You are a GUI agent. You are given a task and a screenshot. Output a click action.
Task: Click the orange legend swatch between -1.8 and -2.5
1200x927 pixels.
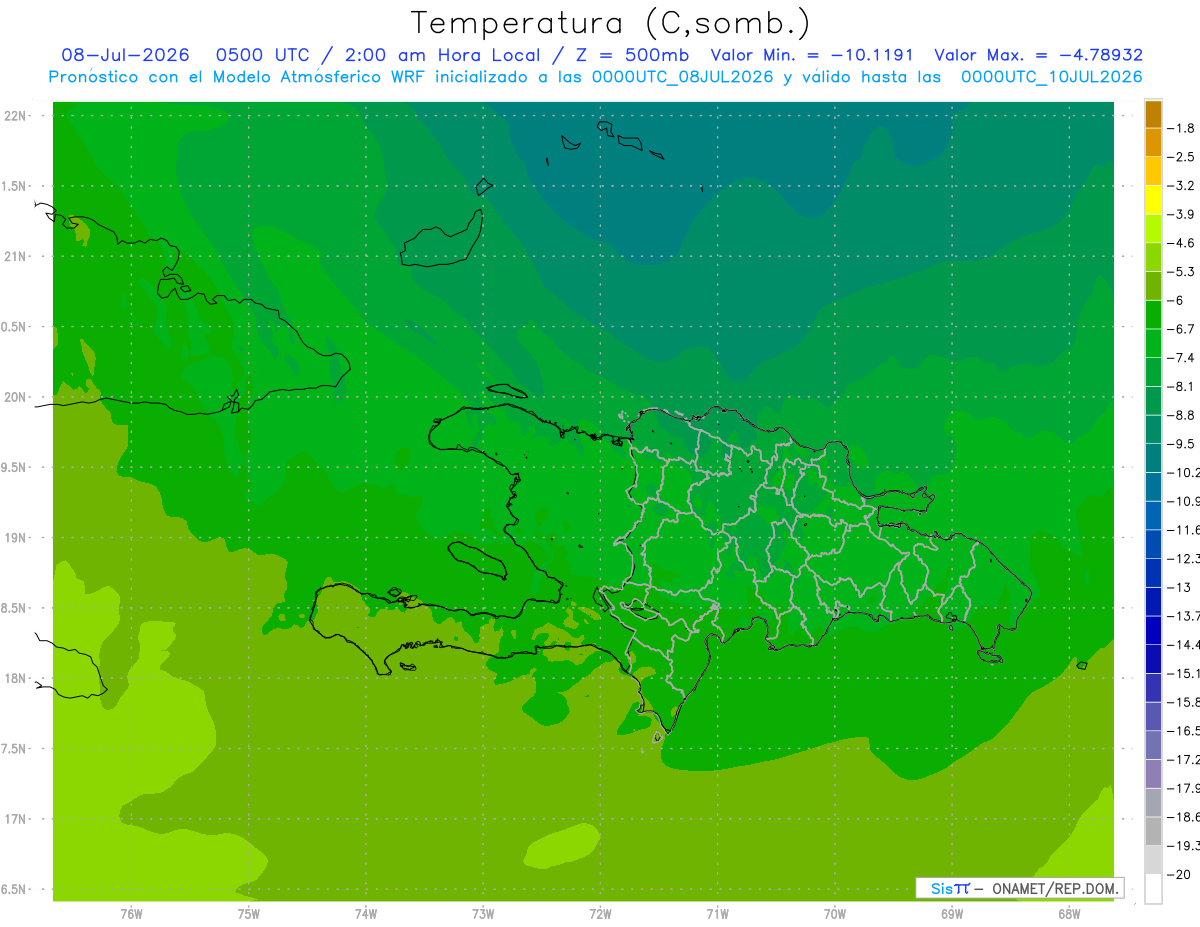click(x=1153, y=142)
